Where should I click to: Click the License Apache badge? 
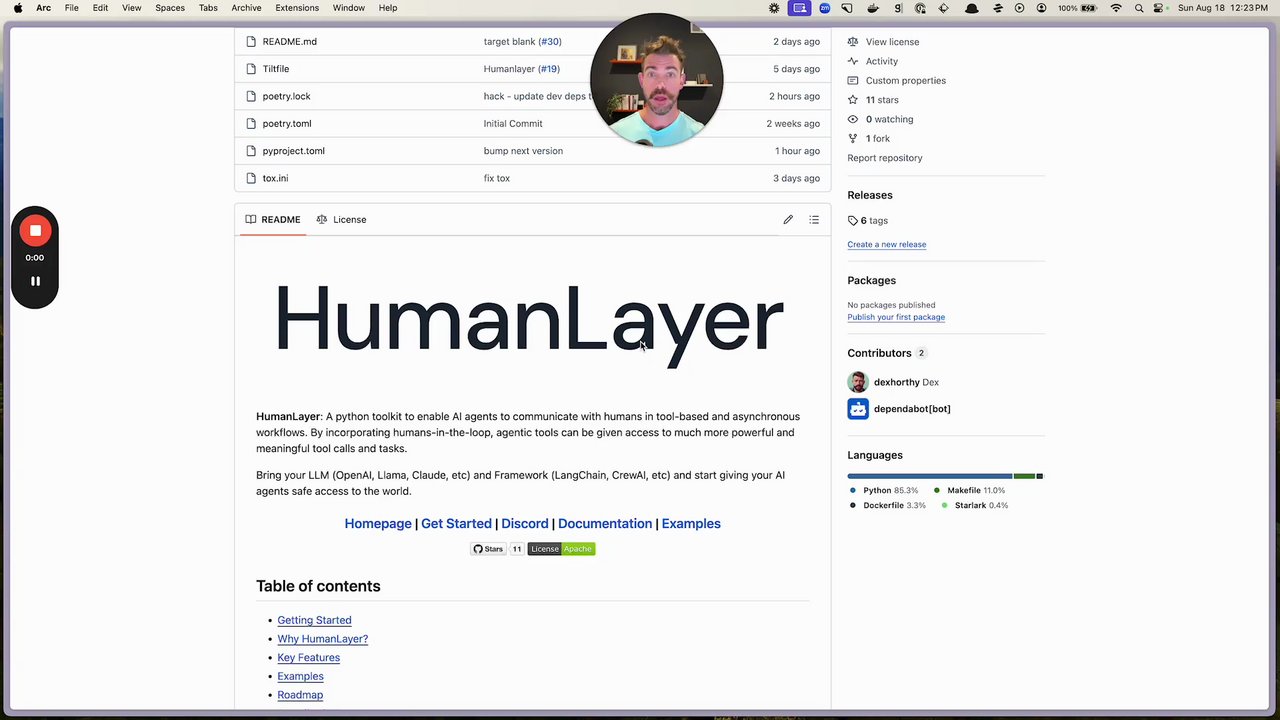[561, 549]
